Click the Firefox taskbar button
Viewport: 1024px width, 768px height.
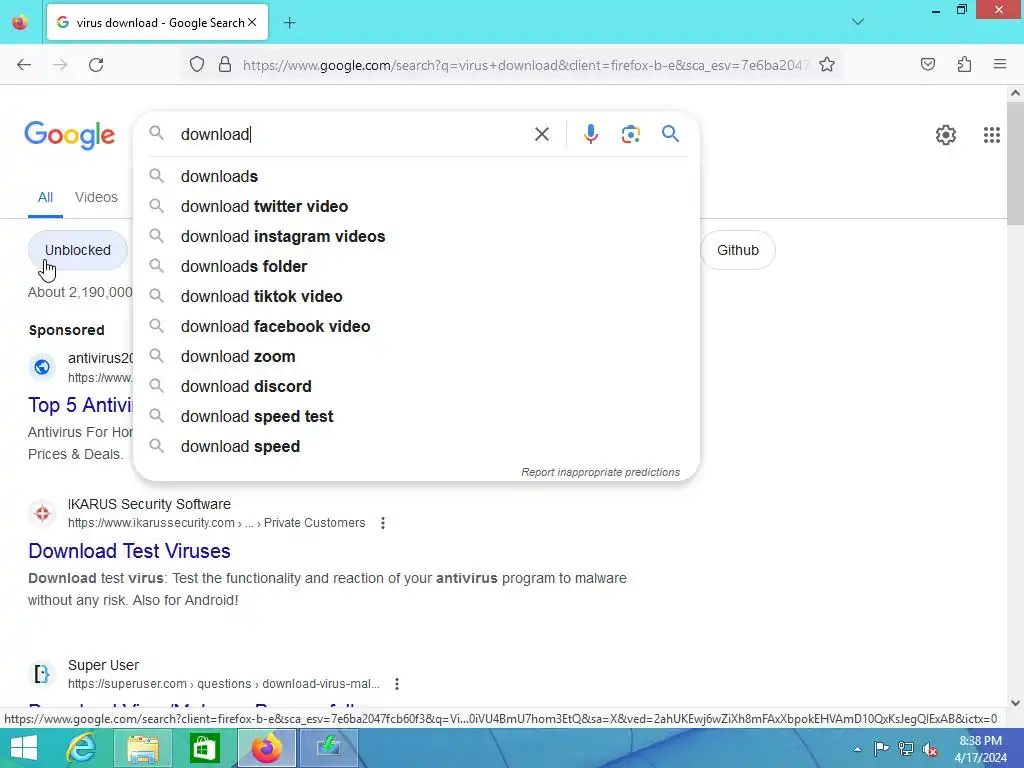click(x=266, y=748)
